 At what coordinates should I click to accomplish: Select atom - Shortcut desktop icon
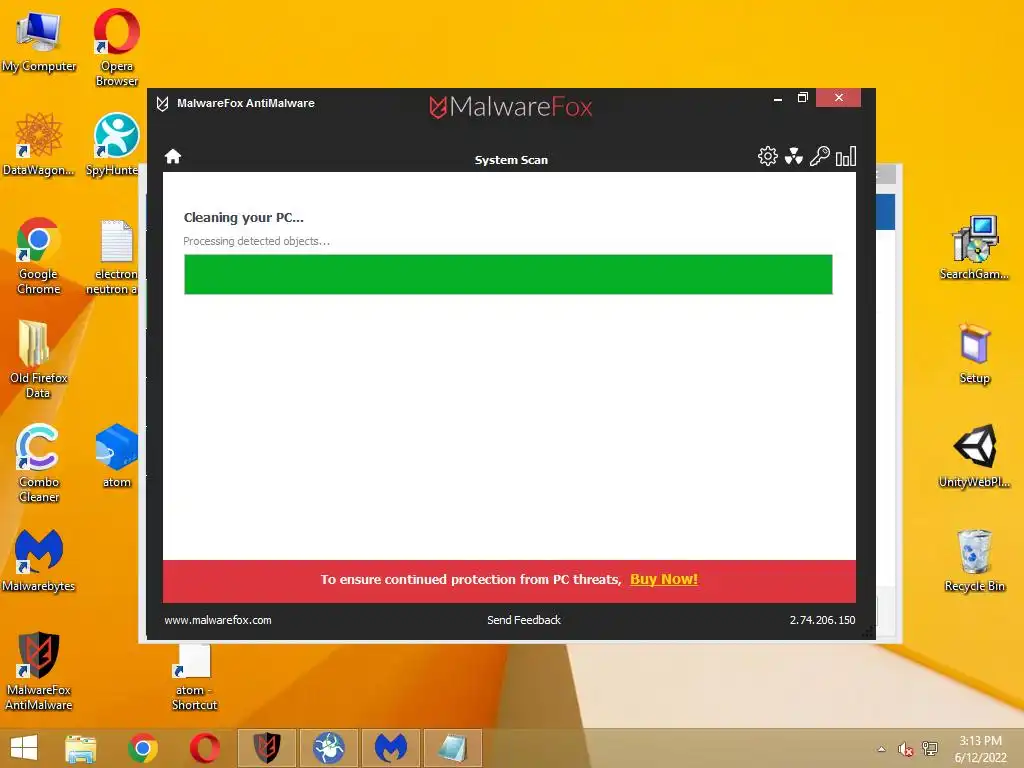point(194,678)
